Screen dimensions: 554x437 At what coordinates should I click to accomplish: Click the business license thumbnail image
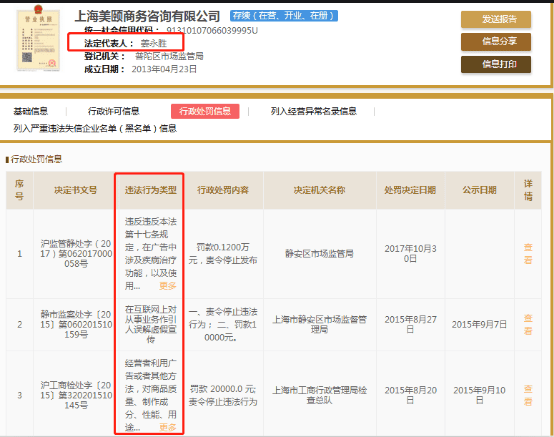pos(38,39)
